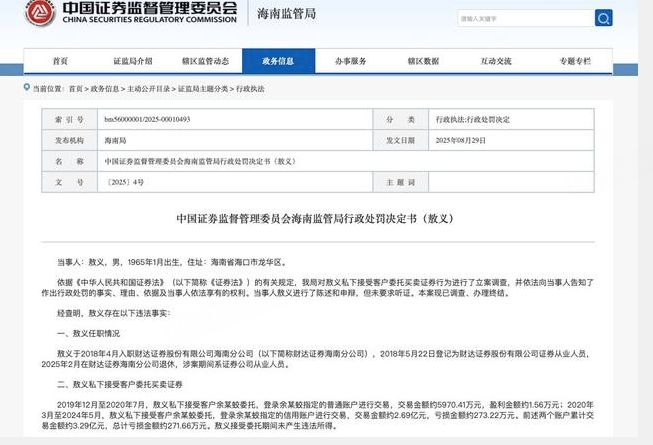Click the 政务信息 breadcrumb link

tap(105, 88)
